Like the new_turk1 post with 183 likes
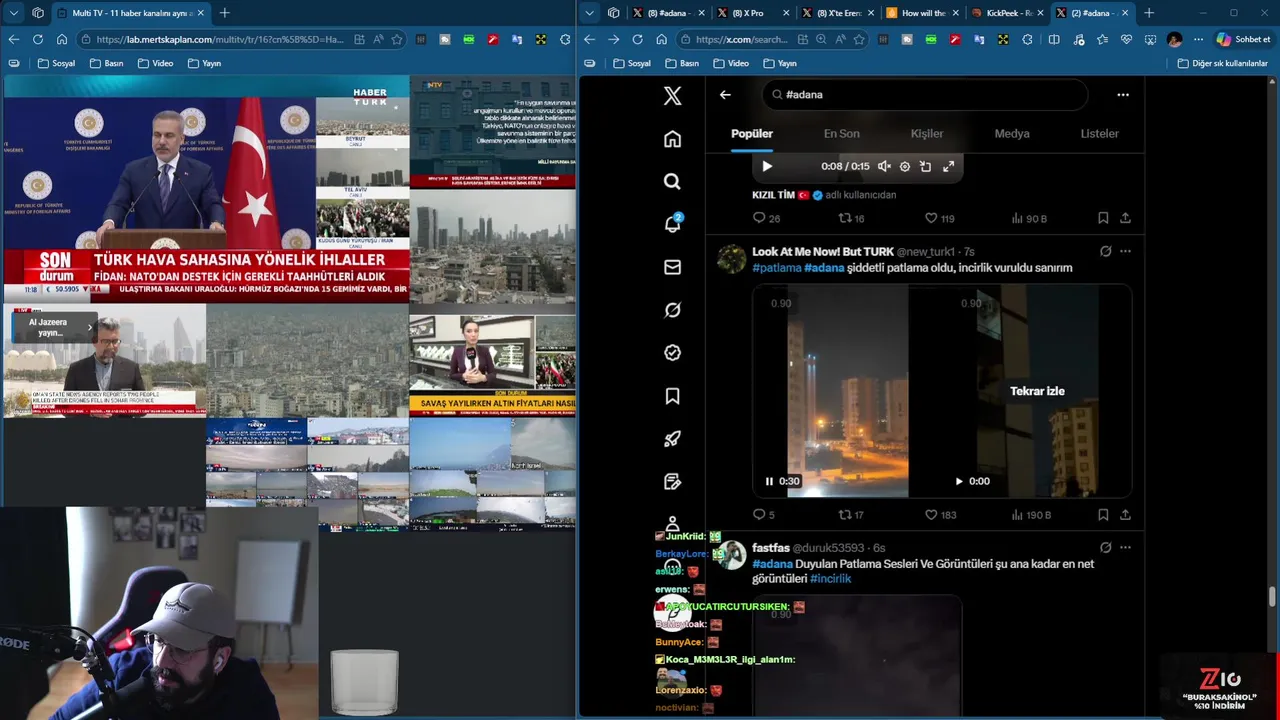The image size is (1280, 720). pyautogui.click(x=940, y=515)
